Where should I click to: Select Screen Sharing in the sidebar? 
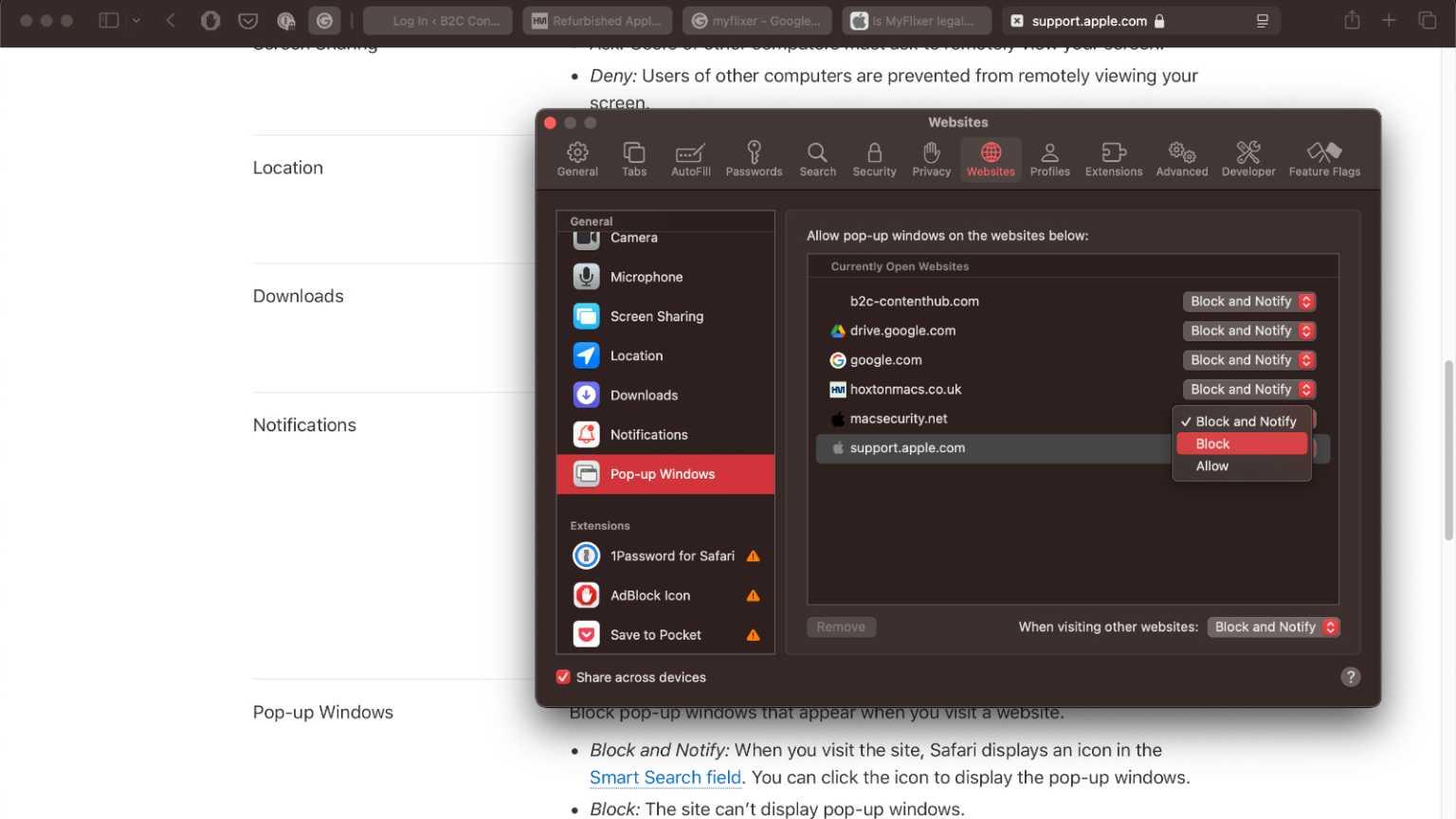(x=656, y=317)
